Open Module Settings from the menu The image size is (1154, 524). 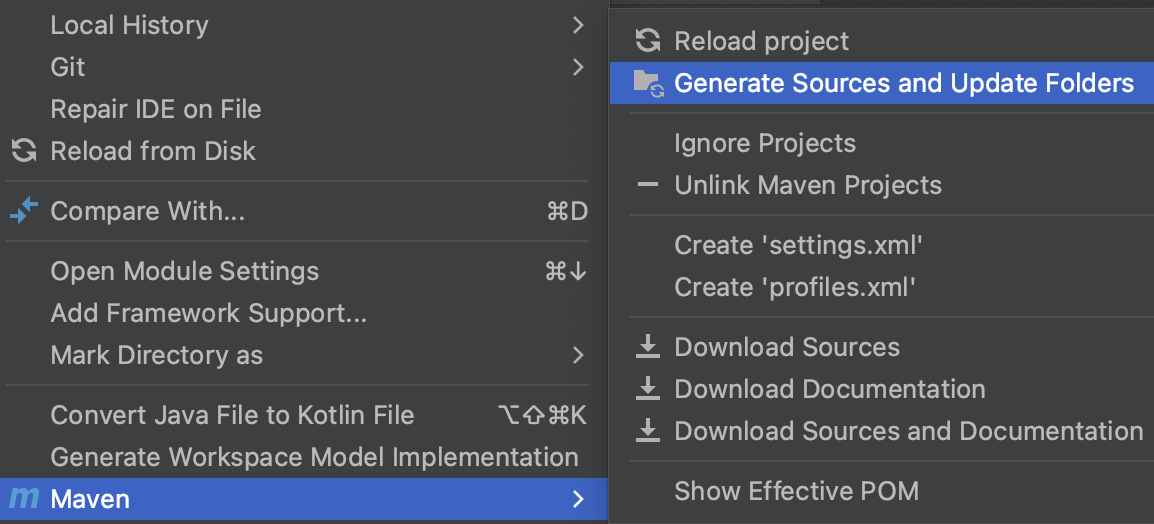click(304, 271)
